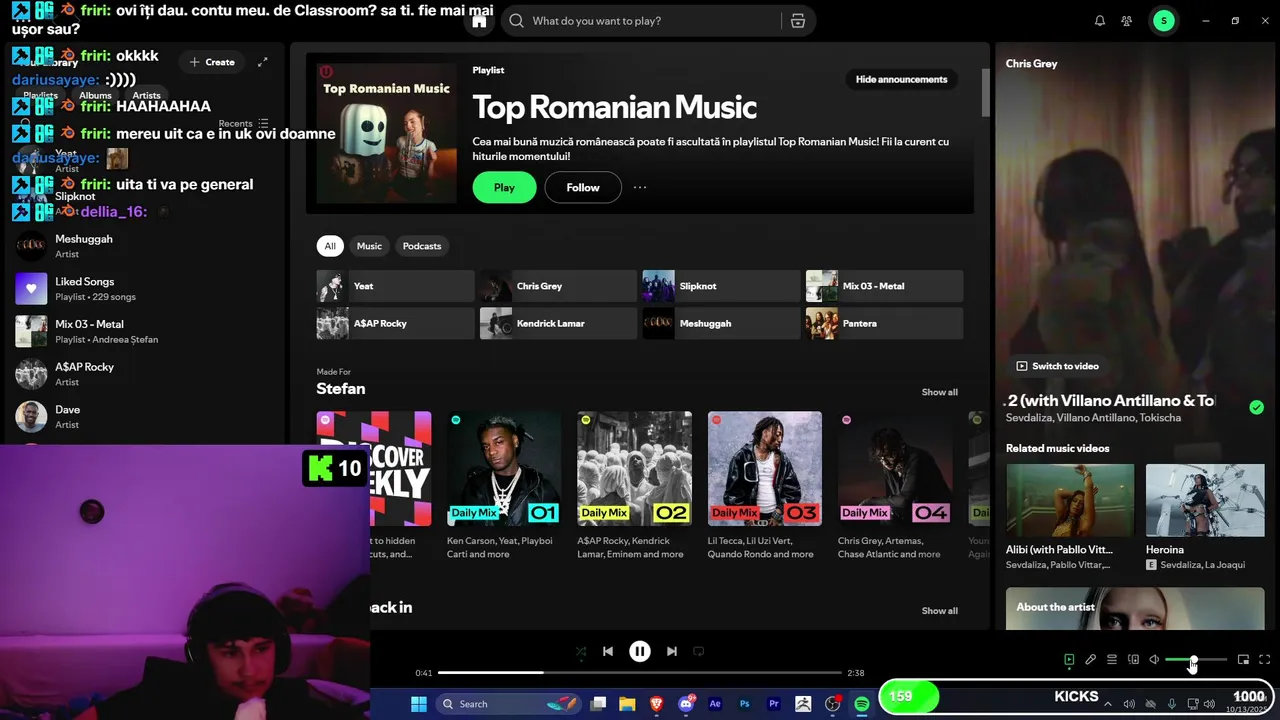Skip to the previous track
The height and width of the screenshot is (720, 1280).
(608, 651)
